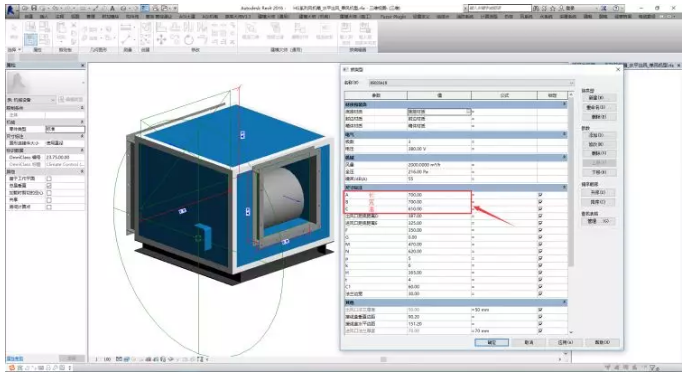The height and width of the screenshot is (374, 690).
Task: Toggle the lock checkbox for parameter A row
Action: pyautogui.click(x=540, y=194)
